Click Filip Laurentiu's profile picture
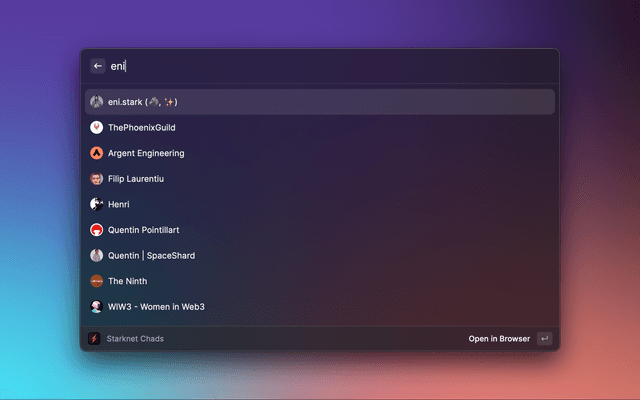This screenshot has width=640, height=400. (96, 179)
